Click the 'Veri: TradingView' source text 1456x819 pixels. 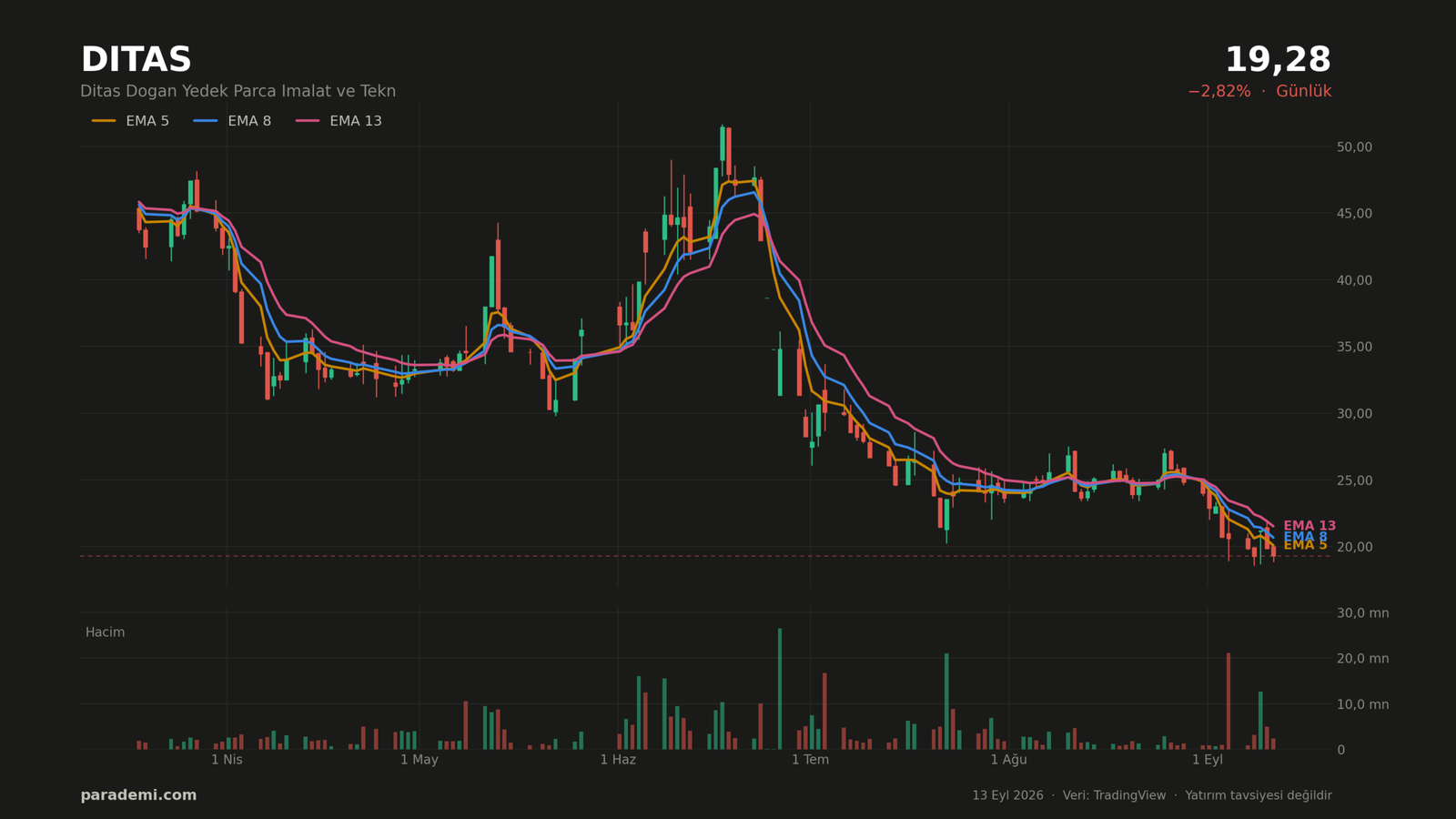1113,795
